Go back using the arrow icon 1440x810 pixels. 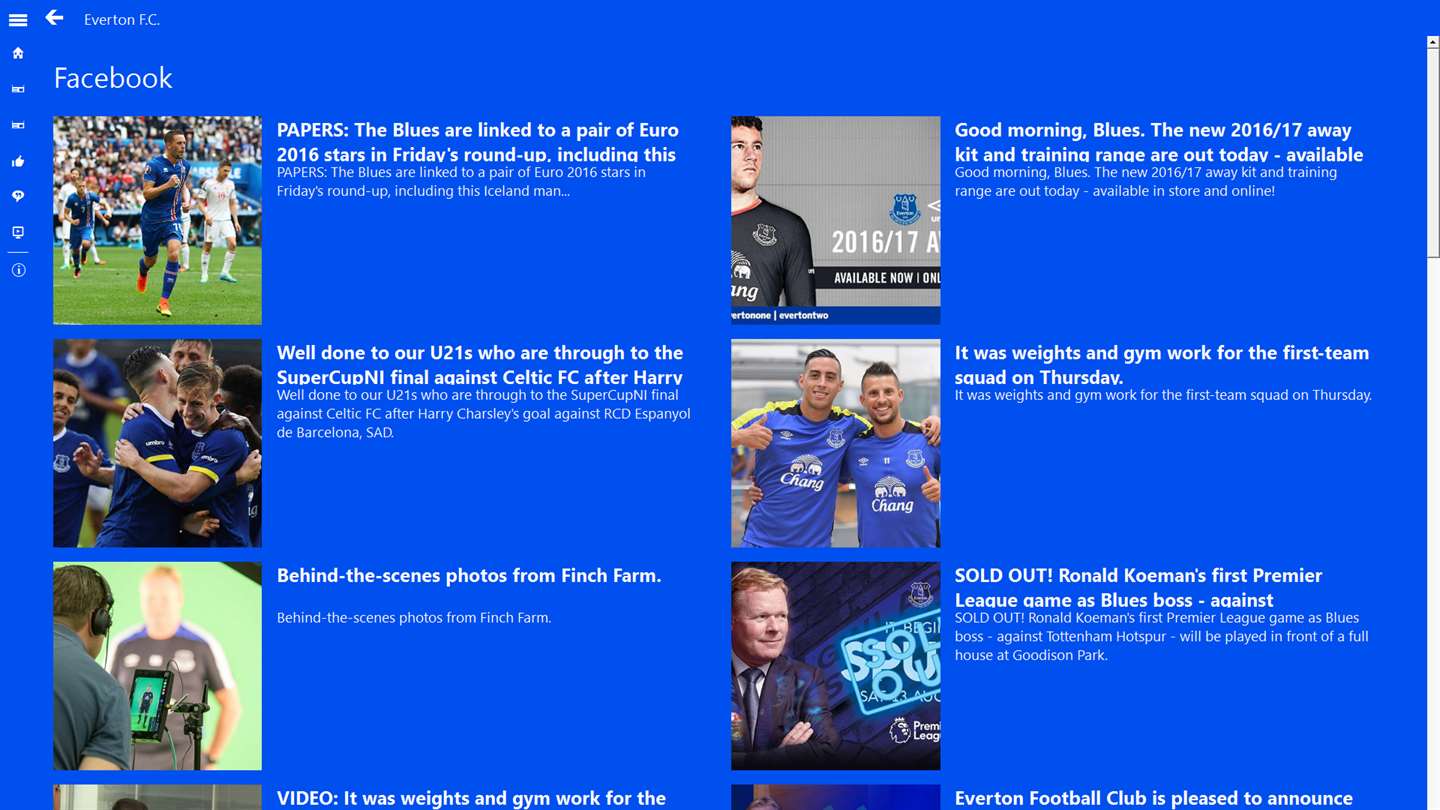(x=54, y=18)
